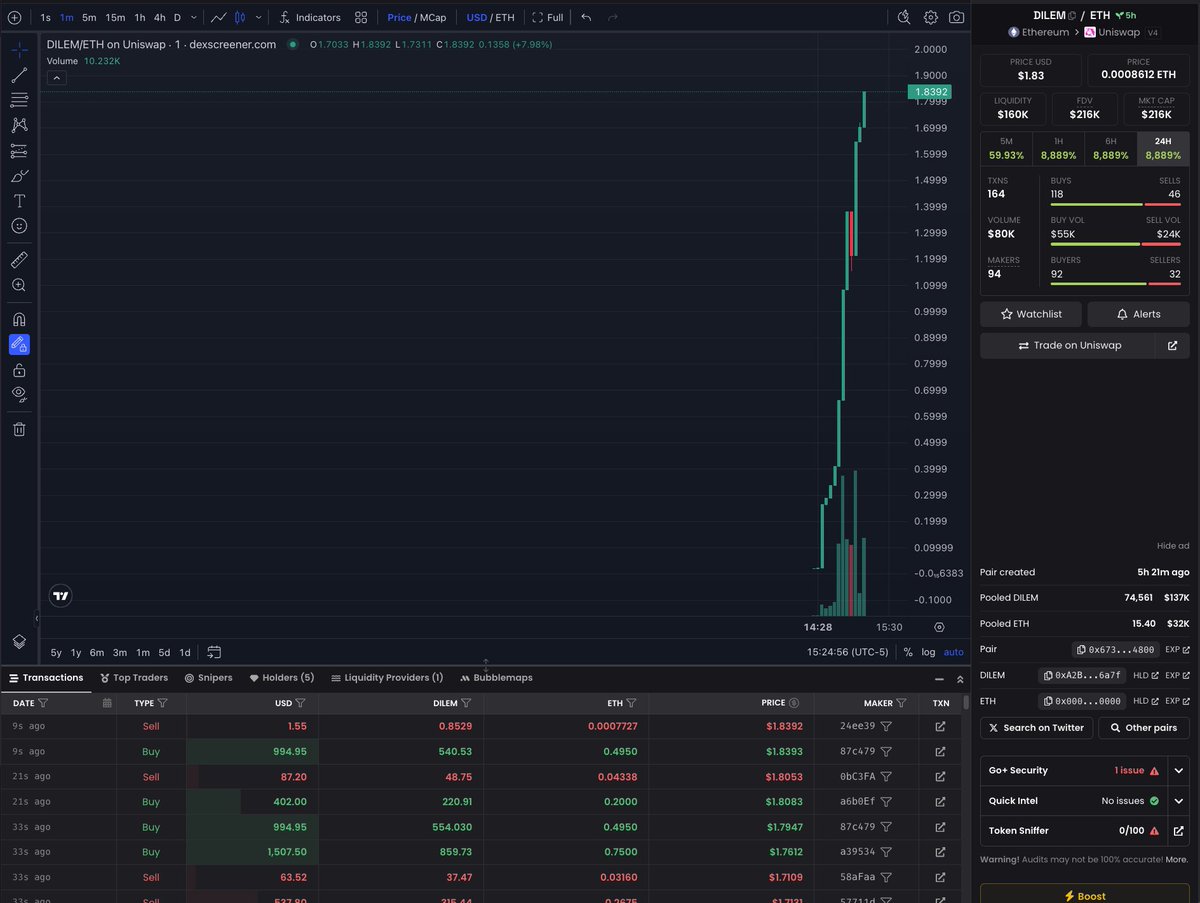
Task: Open the quick search icon in toolbar
Action: click(x=904, y=17)
